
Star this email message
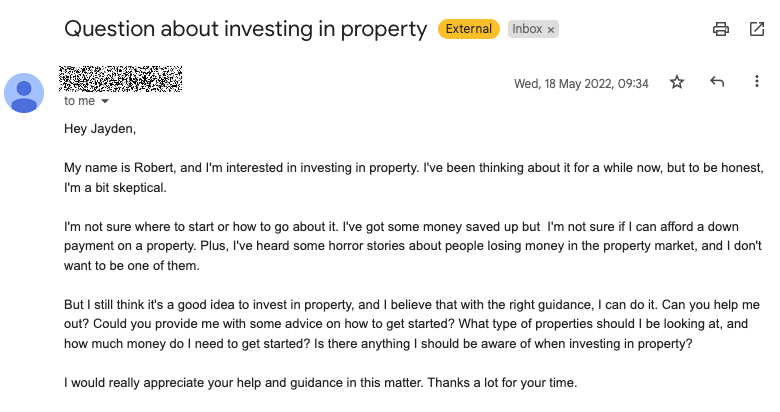[677, 82]
